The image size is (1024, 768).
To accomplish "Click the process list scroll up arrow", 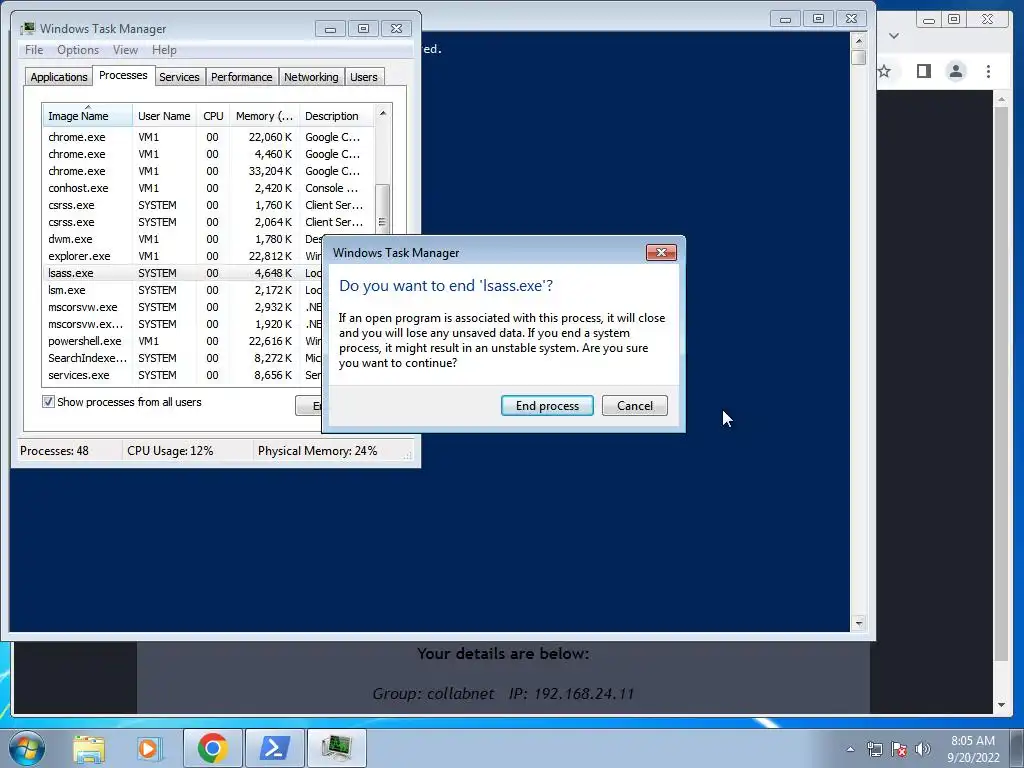I will point(383,113).
